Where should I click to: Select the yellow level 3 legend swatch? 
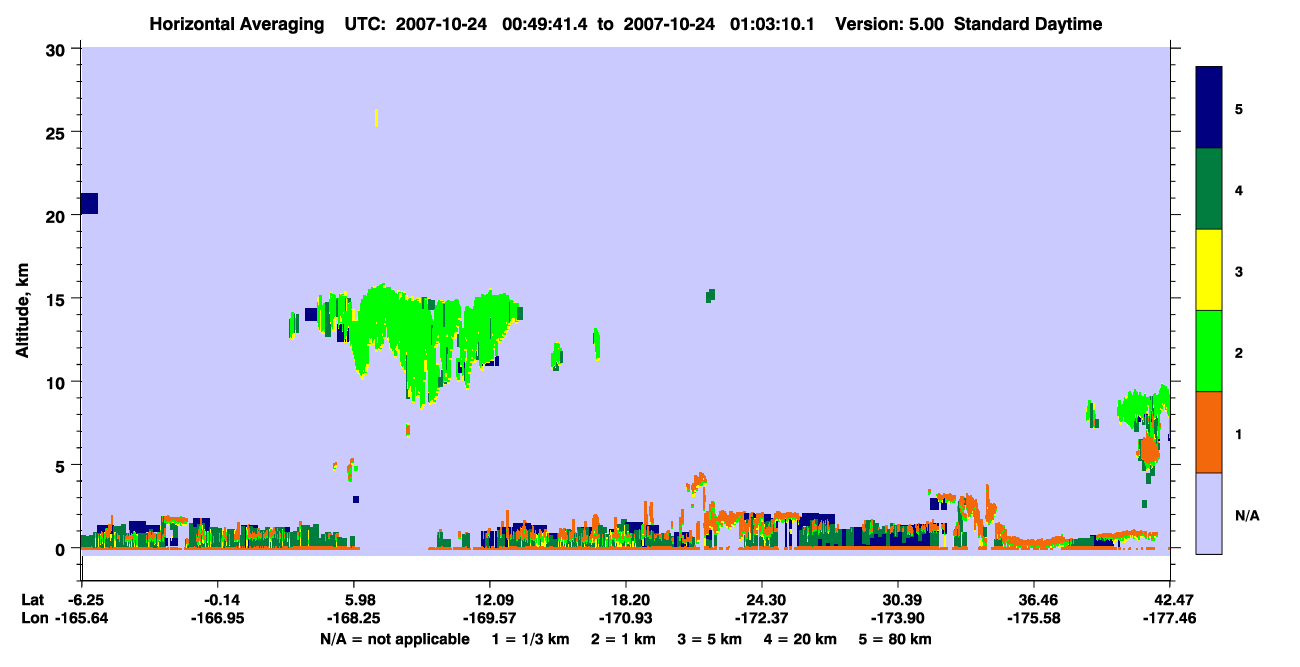(1209, 270)
